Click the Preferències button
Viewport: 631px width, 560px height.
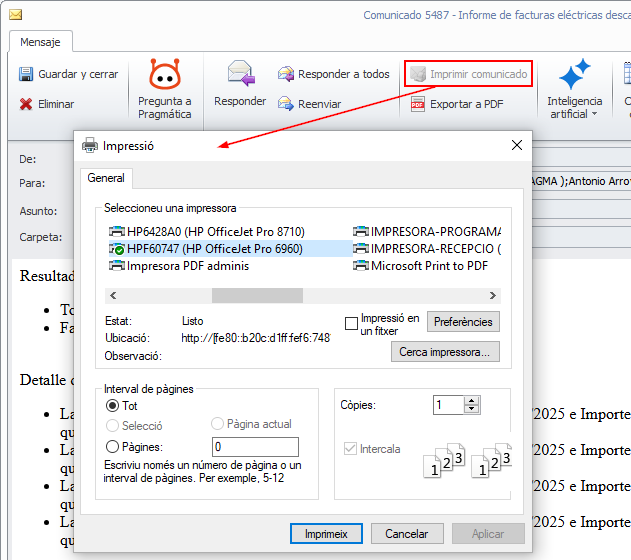click(x=463, y=322)
